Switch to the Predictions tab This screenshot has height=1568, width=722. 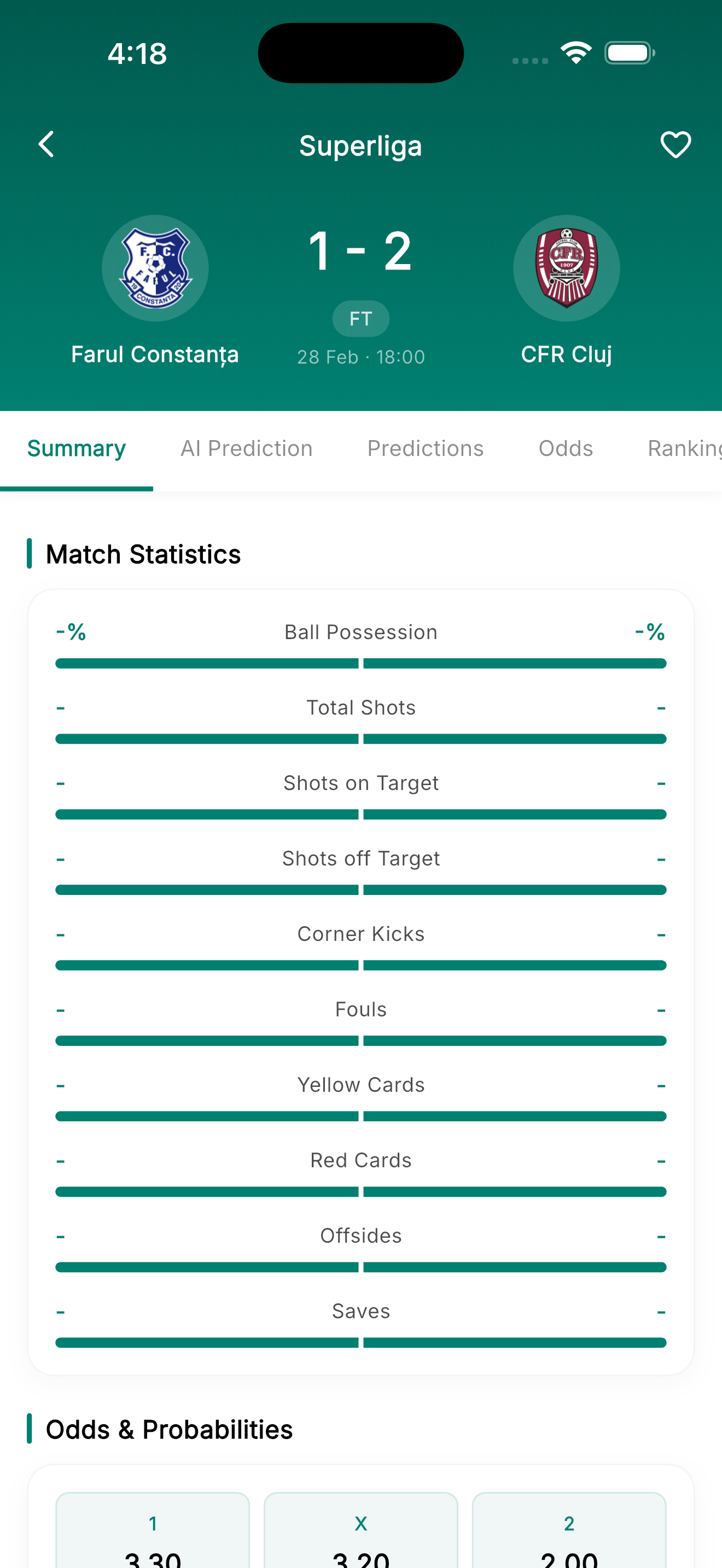pyautogui.click(x=426, y=449)
